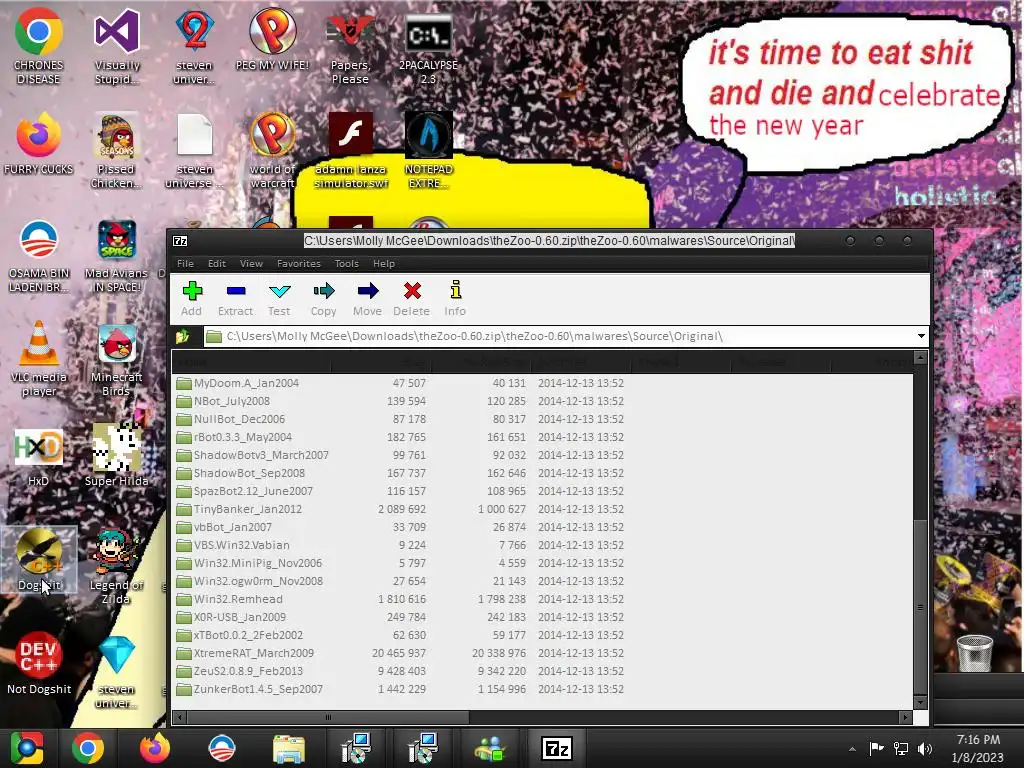
Task: Select the ShadowBotv3_March2007 folder
Action: click(x=252, y=455)
